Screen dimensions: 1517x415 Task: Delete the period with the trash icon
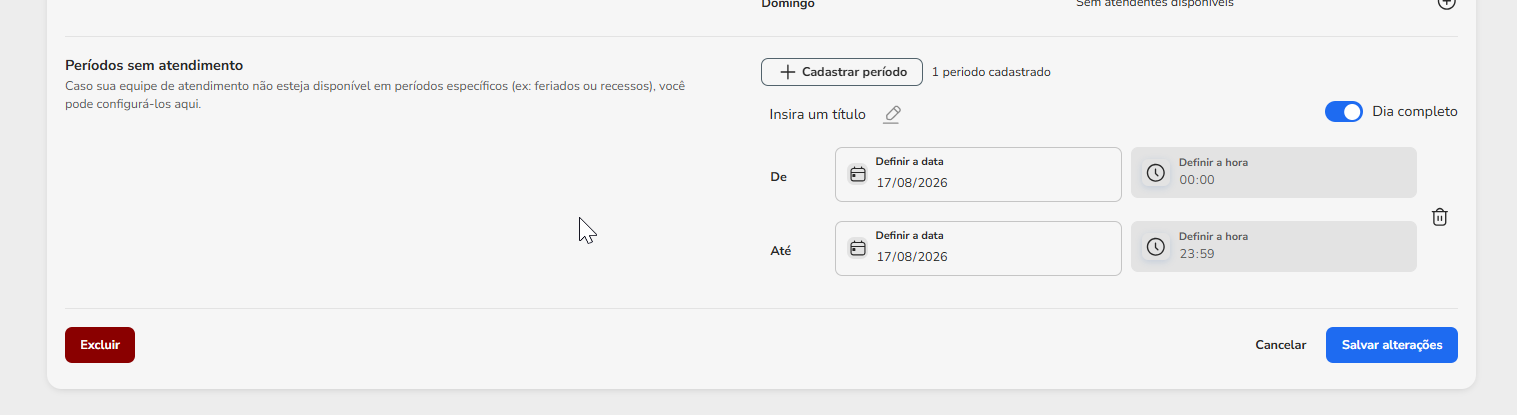click(1439, 216)
